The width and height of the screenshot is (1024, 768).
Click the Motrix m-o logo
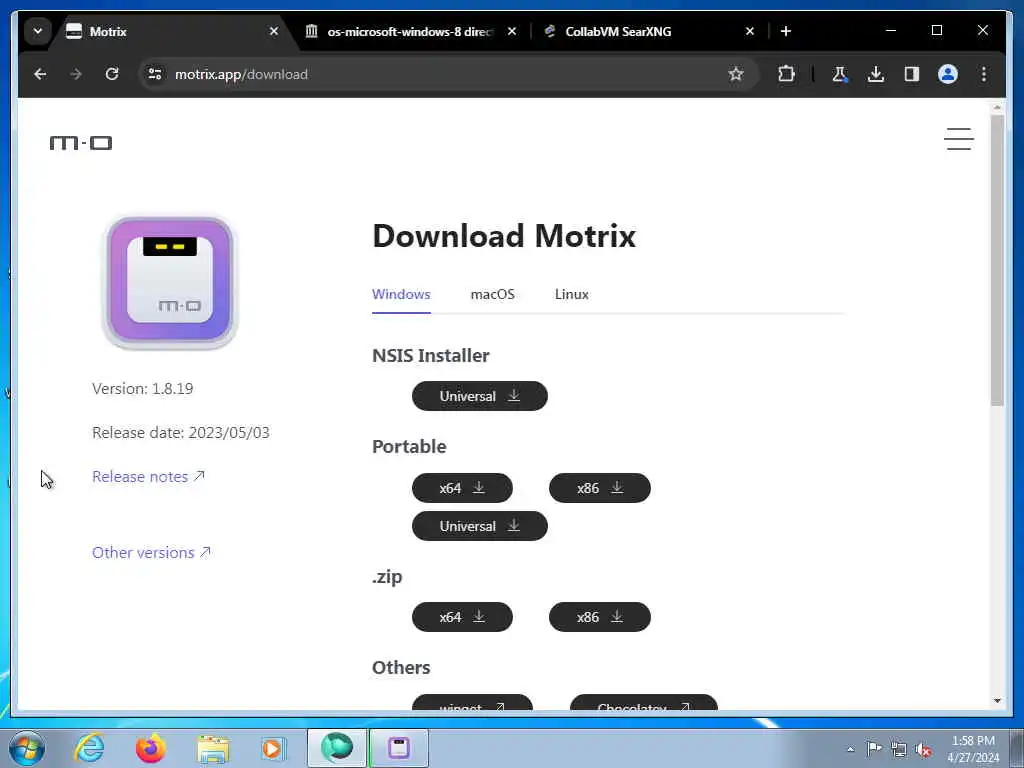click(x=81, y=142)
